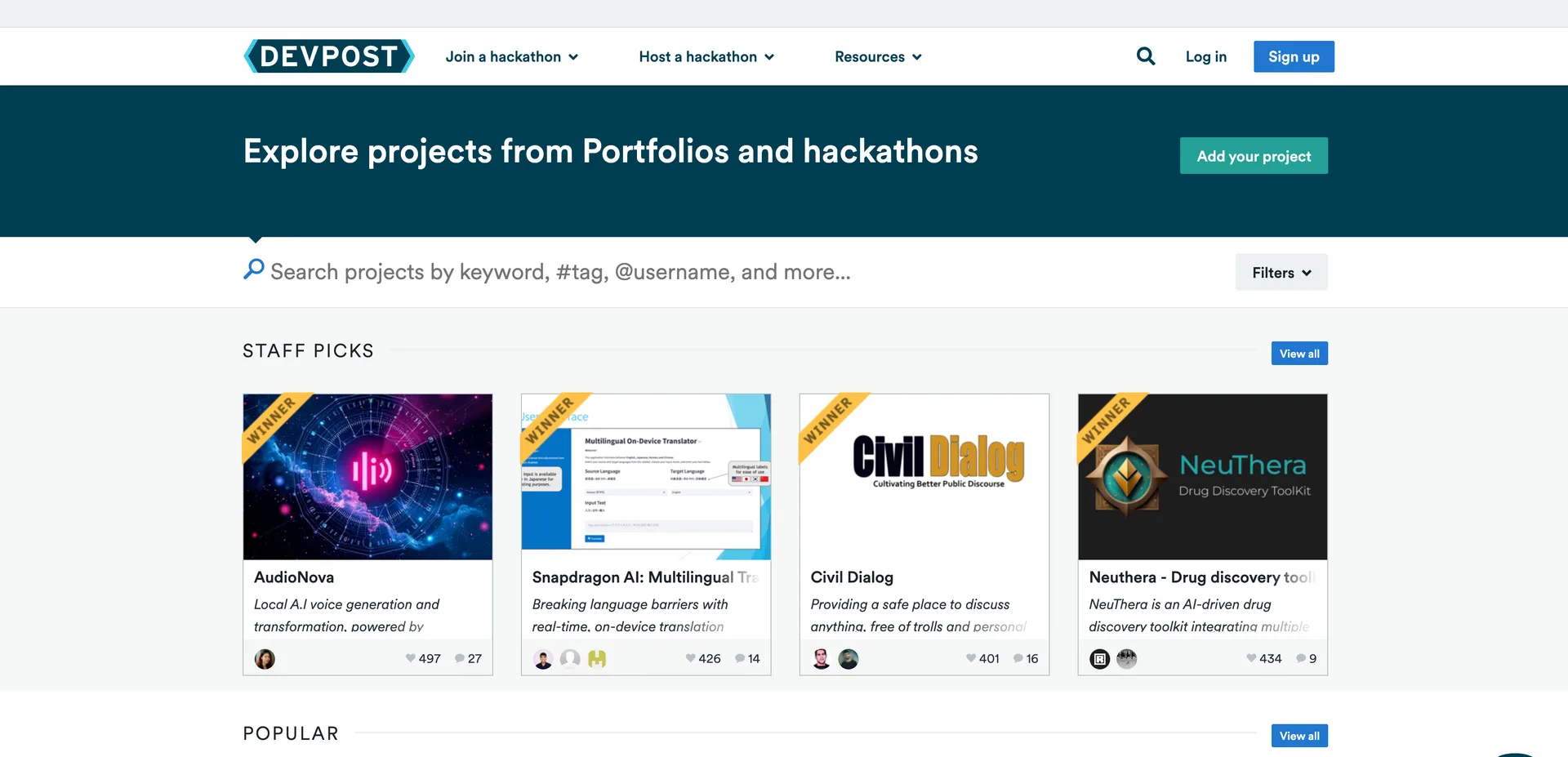Click AudioNova like count 497
The height and width of the screenshot is (757, 1568).
point(430,658)
